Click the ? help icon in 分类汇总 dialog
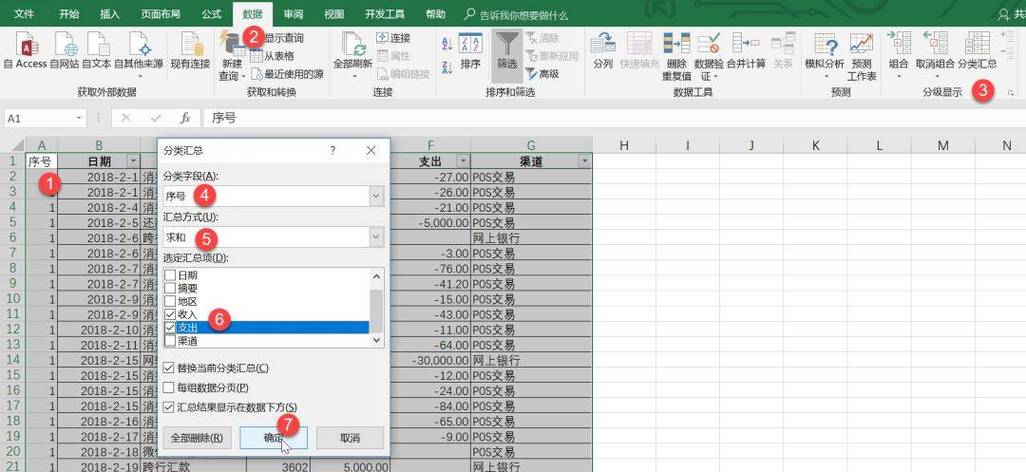Image resolution: width=1026 pixels, height=472 pixels. (332, 151)
